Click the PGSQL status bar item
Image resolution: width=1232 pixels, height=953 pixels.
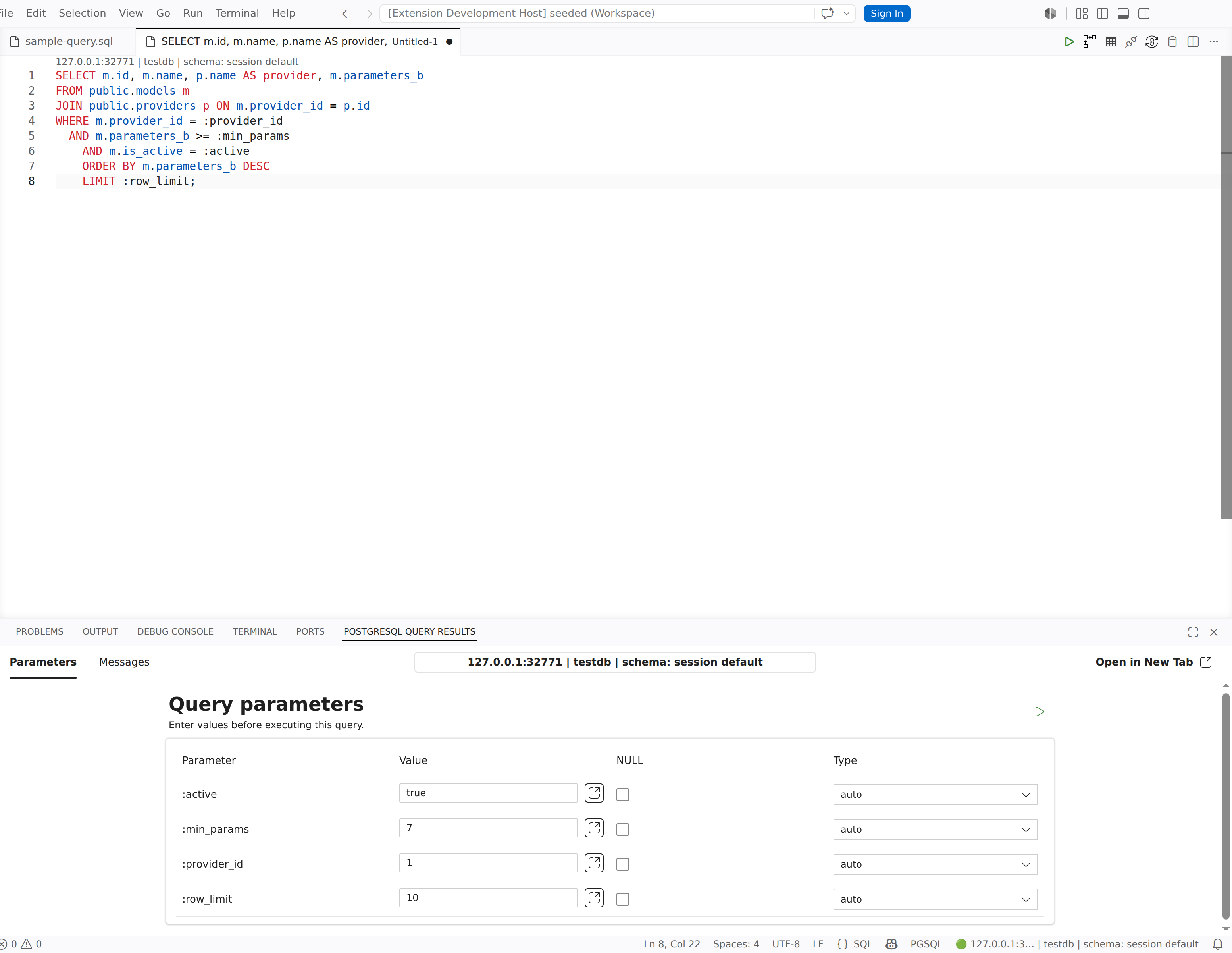coord(926,944)
